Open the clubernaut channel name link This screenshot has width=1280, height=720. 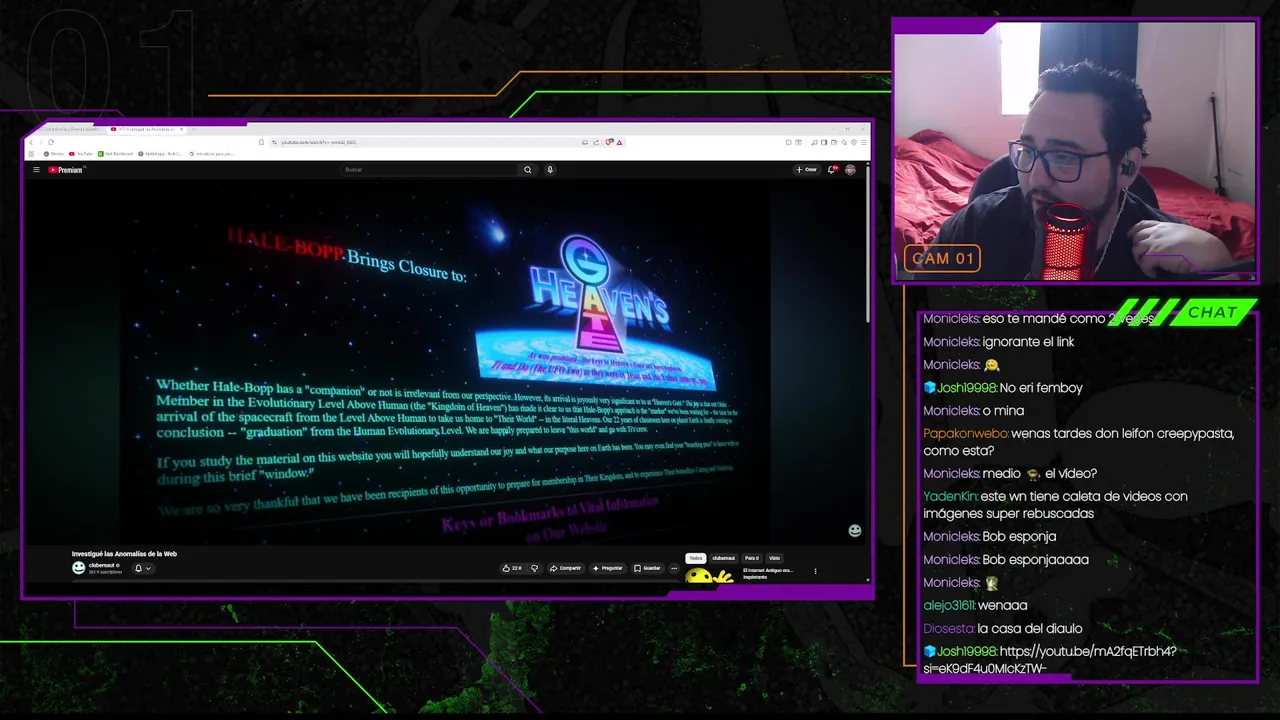coord(102,565)
